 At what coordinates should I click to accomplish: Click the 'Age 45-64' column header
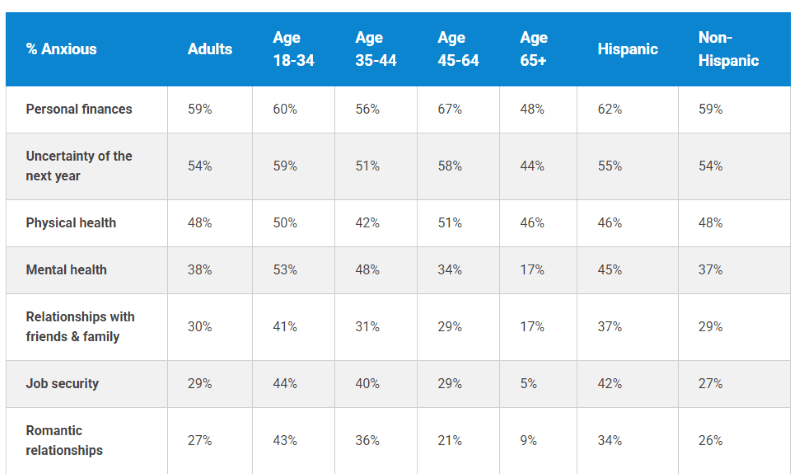tap(458, 49)
